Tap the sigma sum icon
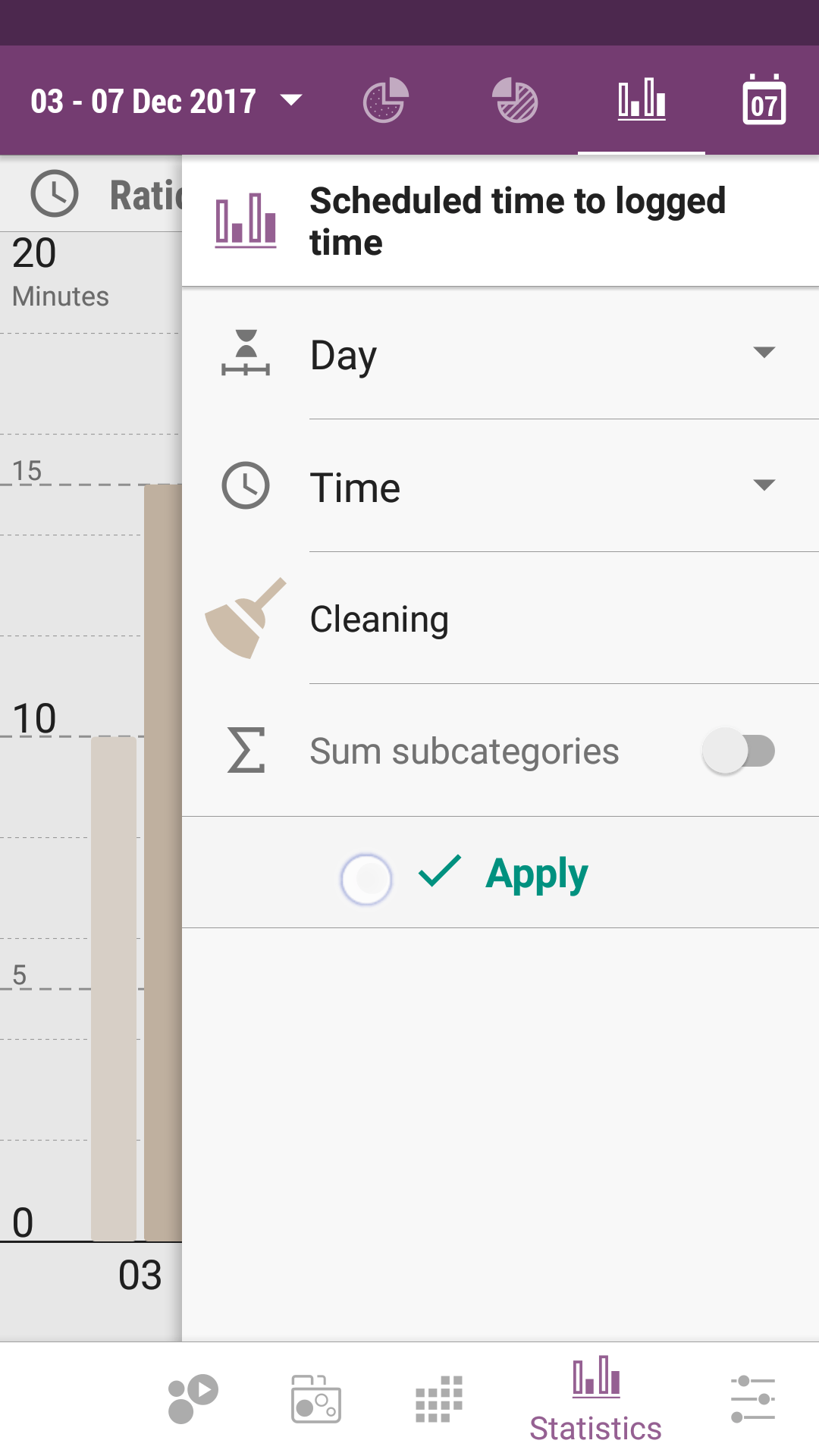 246,751
